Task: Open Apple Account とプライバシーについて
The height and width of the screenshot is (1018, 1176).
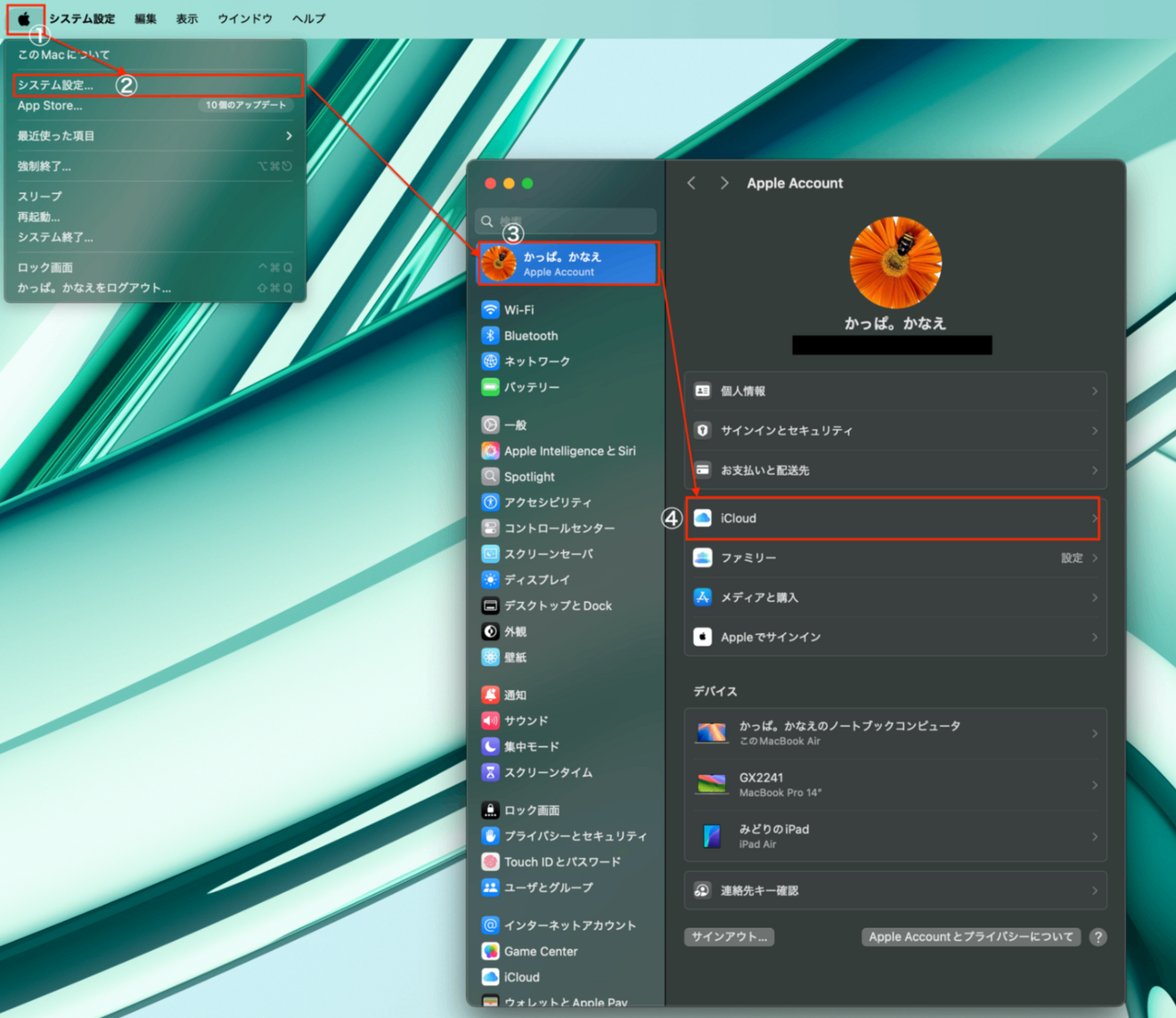Action: 970,936
